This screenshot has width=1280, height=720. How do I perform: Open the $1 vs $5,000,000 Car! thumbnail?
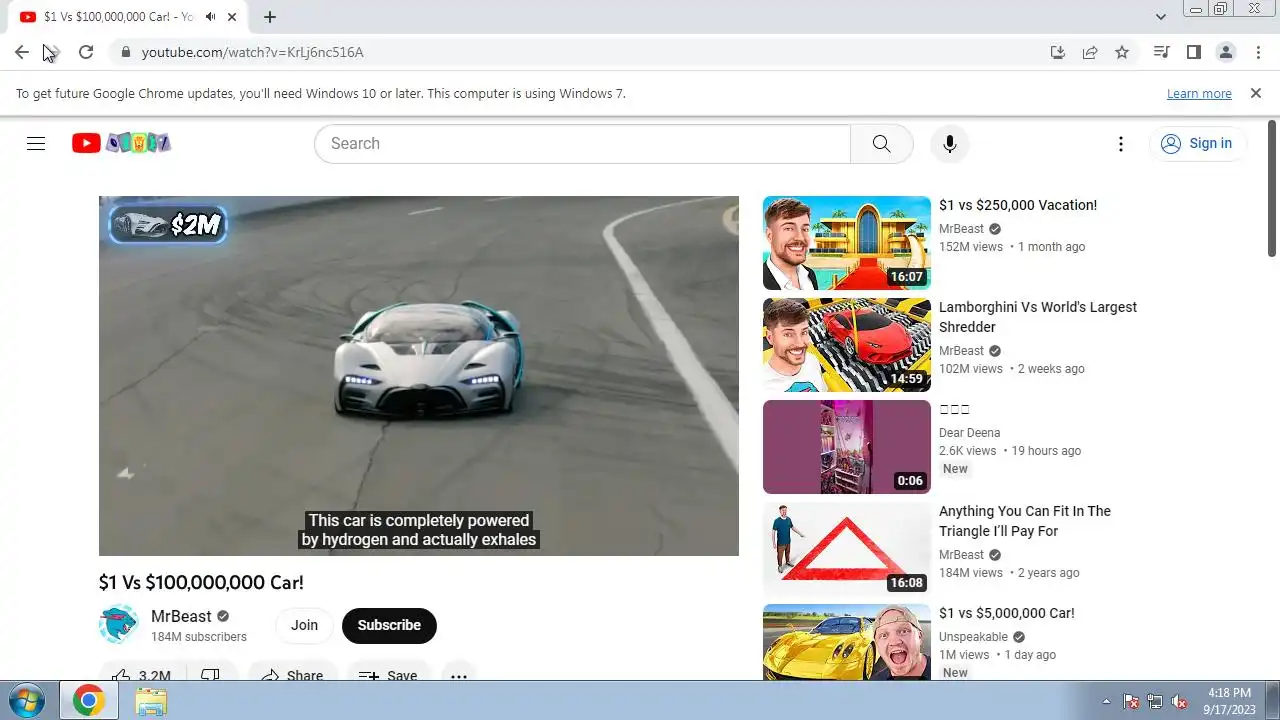point(847,642)
